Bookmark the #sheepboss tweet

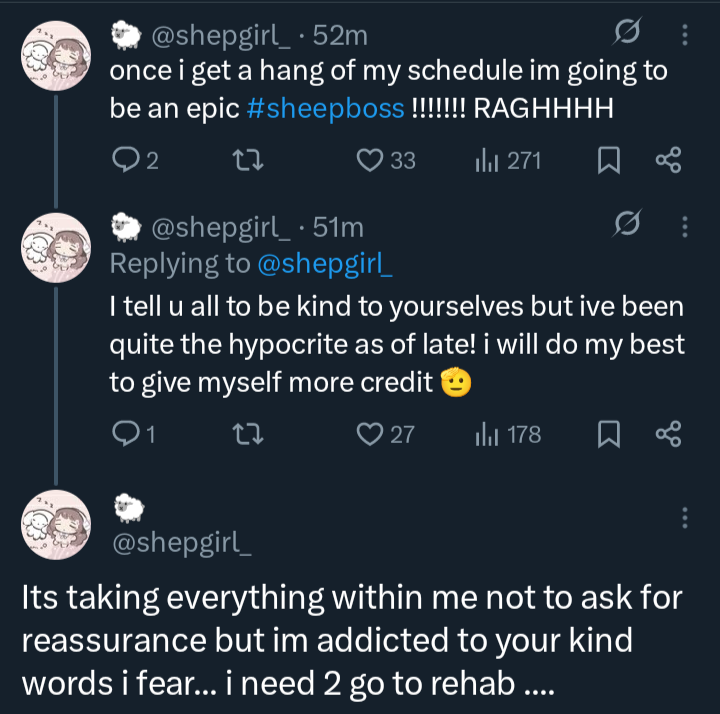pyautogui.click(x=607, y=160)
